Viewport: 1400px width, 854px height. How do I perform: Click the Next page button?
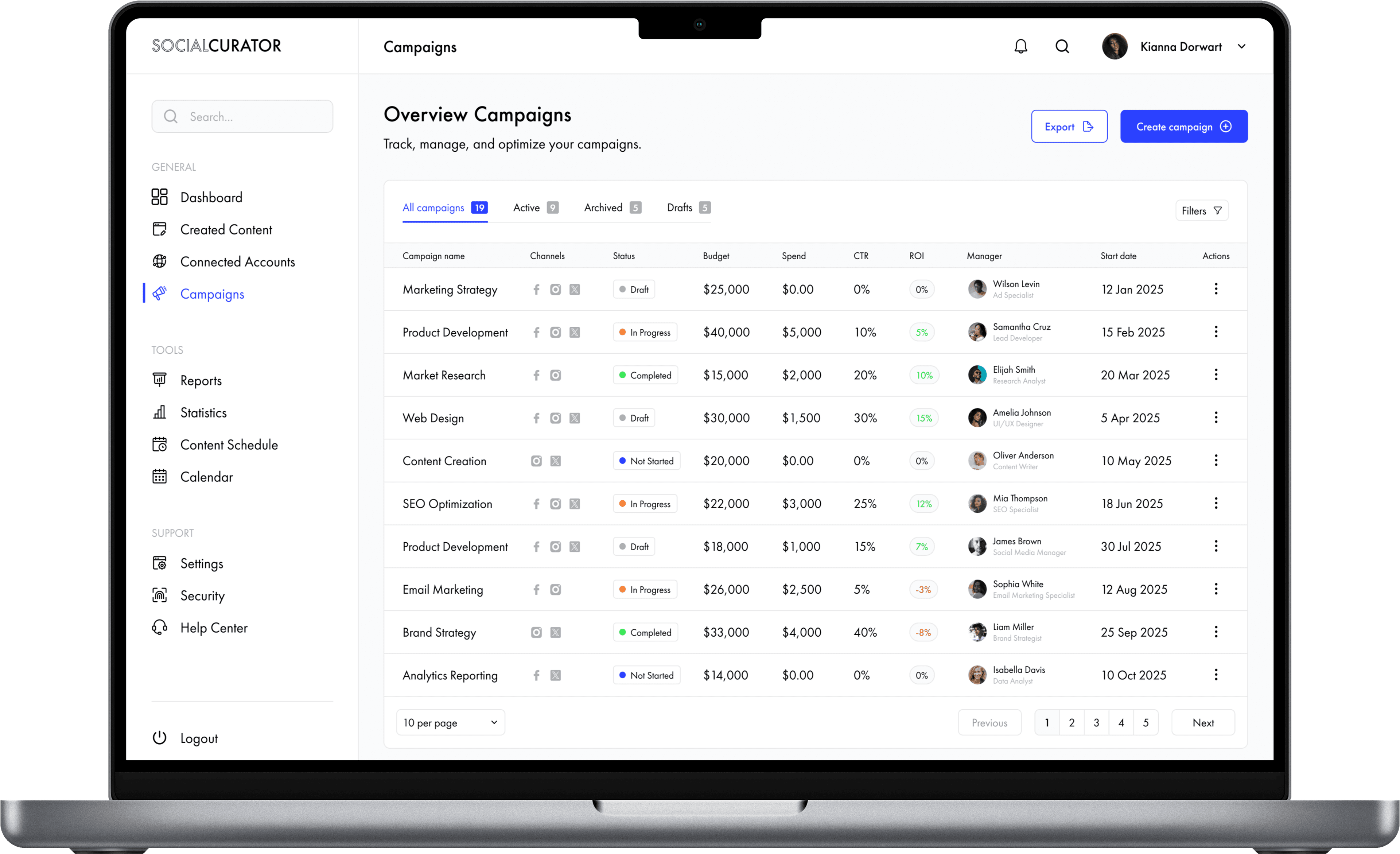point(1203,723)
